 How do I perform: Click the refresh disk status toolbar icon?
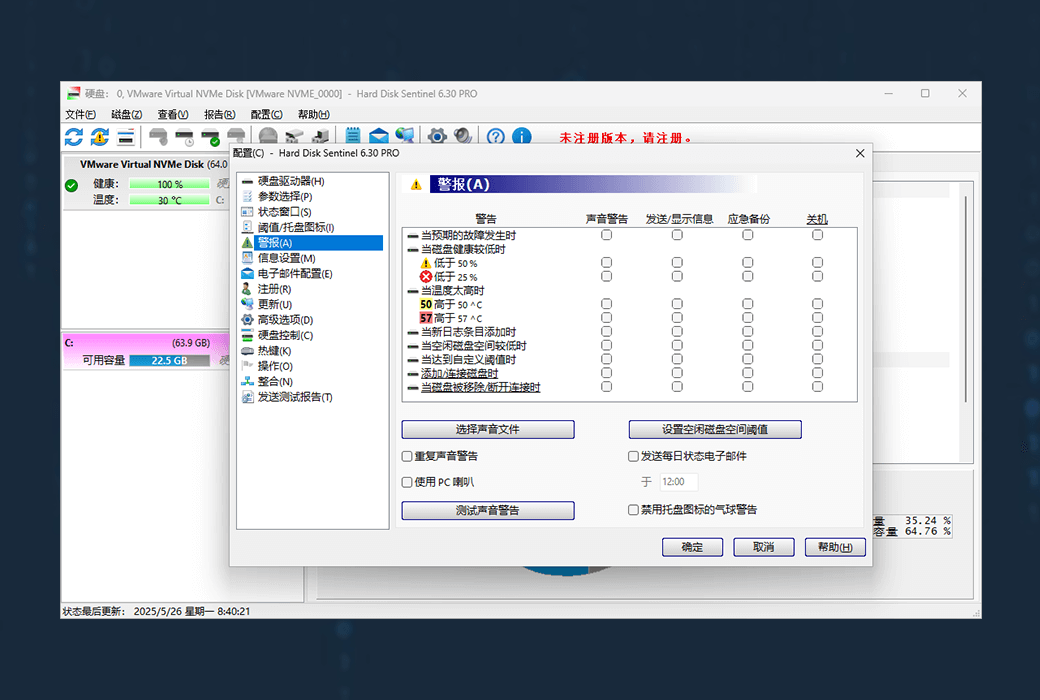click(x=74, y=137)
